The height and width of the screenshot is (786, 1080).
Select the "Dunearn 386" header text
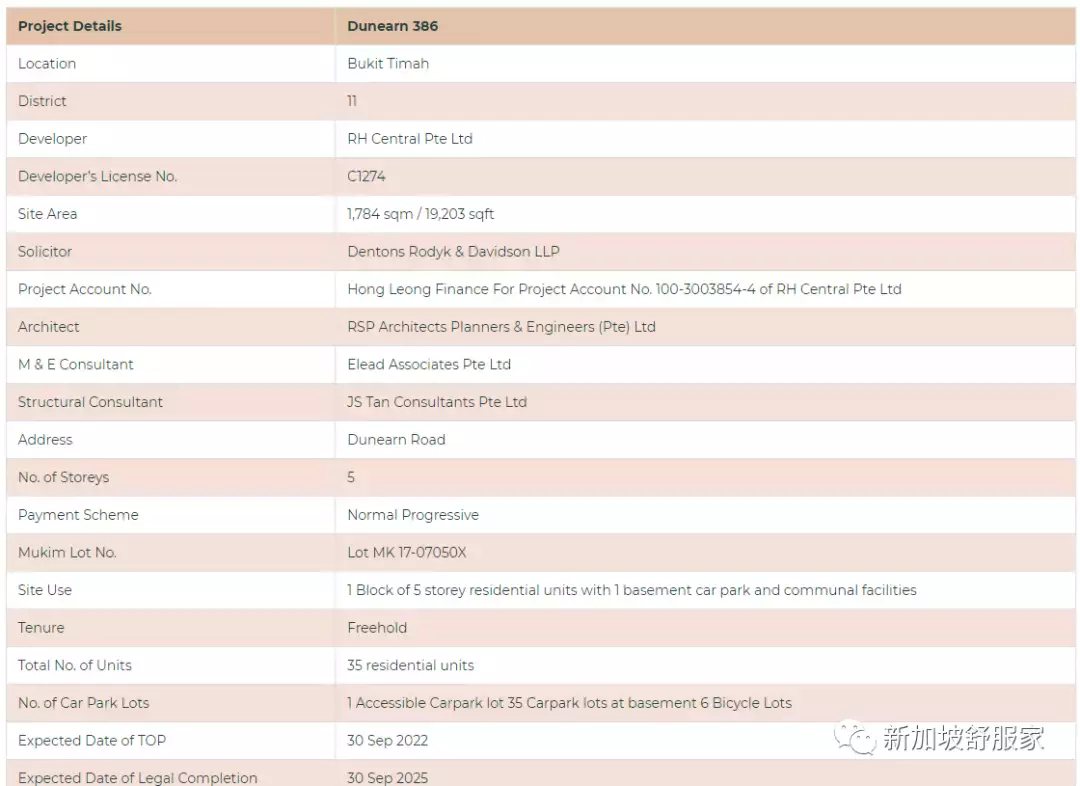tap(392, 26)
